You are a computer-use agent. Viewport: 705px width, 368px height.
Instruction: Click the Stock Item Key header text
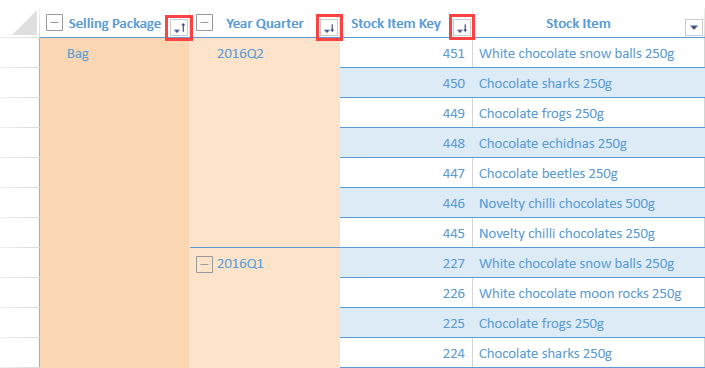(396, 24)
